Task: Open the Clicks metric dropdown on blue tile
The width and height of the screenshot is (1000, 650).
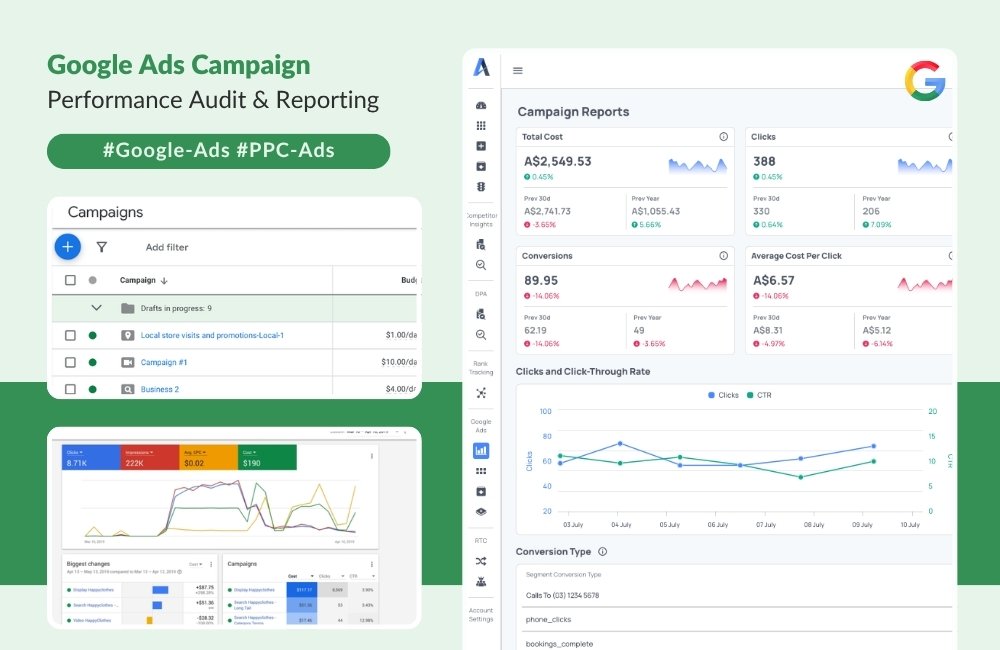Action: (75, 452)
